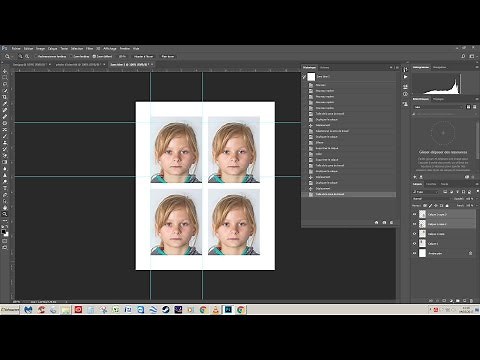Show libraries items as grid view
The width and height of the screenshot is (480, 360).
click(468, 107)
